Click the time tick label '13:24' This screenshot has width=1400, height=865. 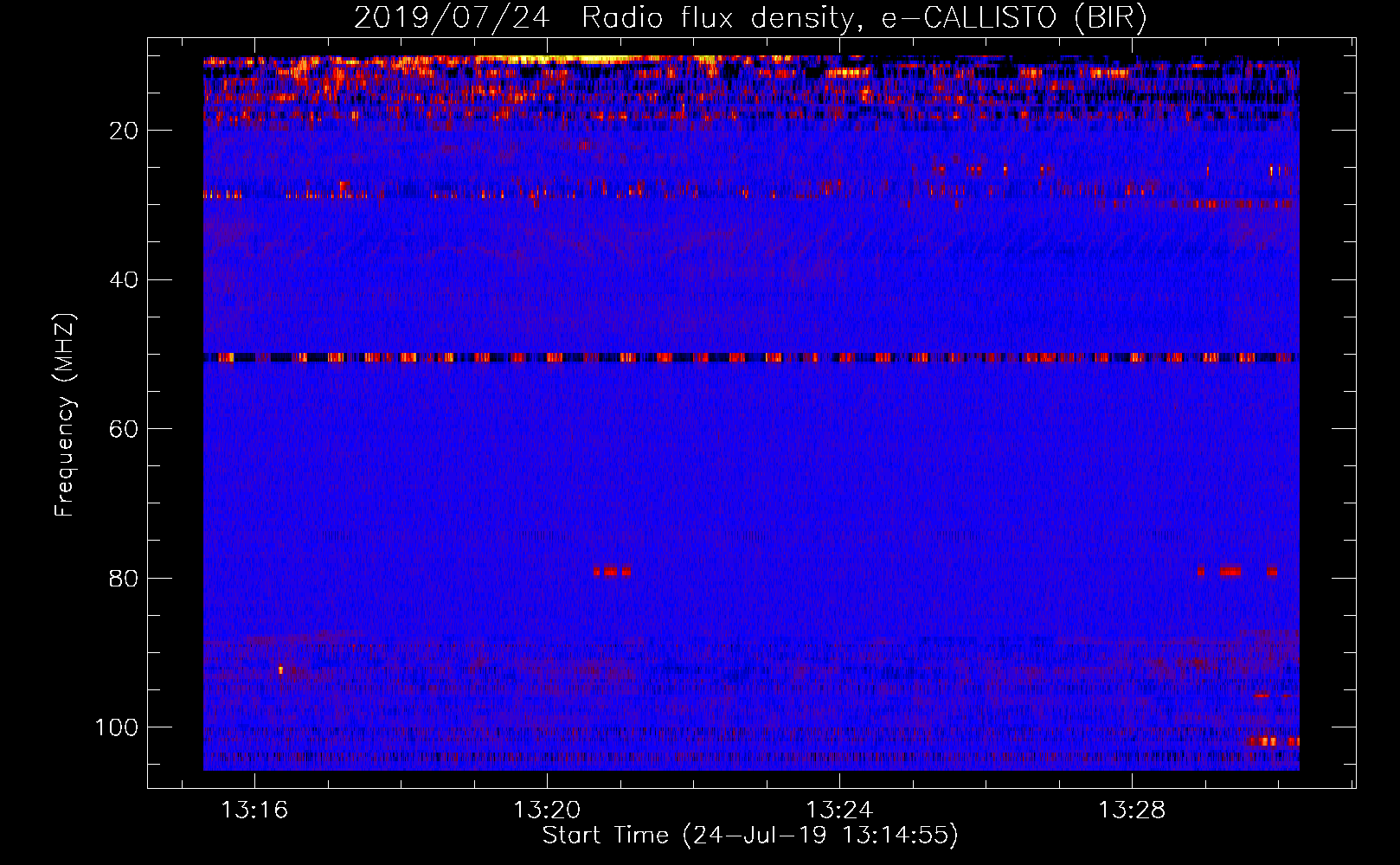coord(839,811)
